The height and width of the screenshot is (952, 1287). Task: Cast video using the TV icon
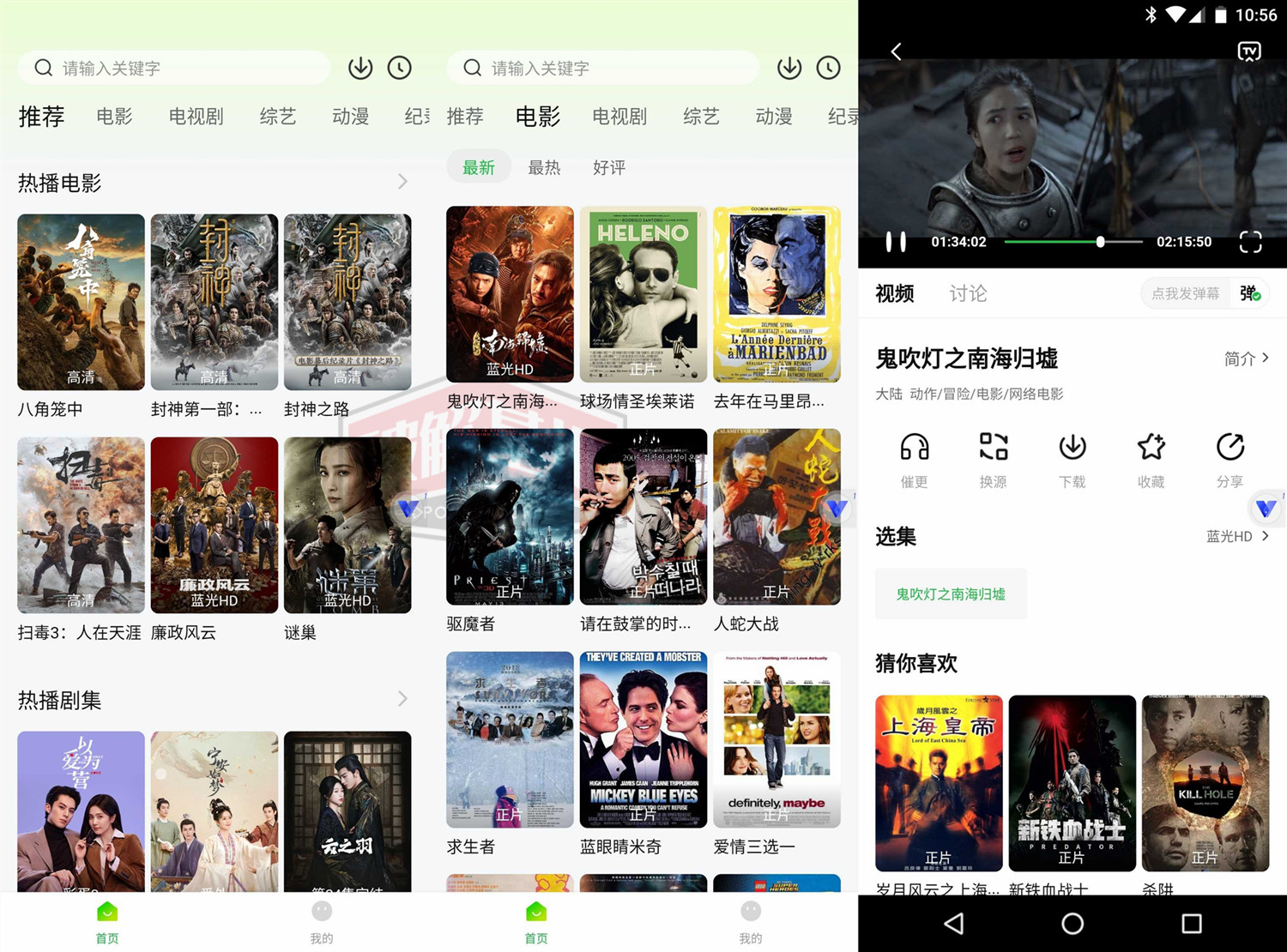(1249, 51)
